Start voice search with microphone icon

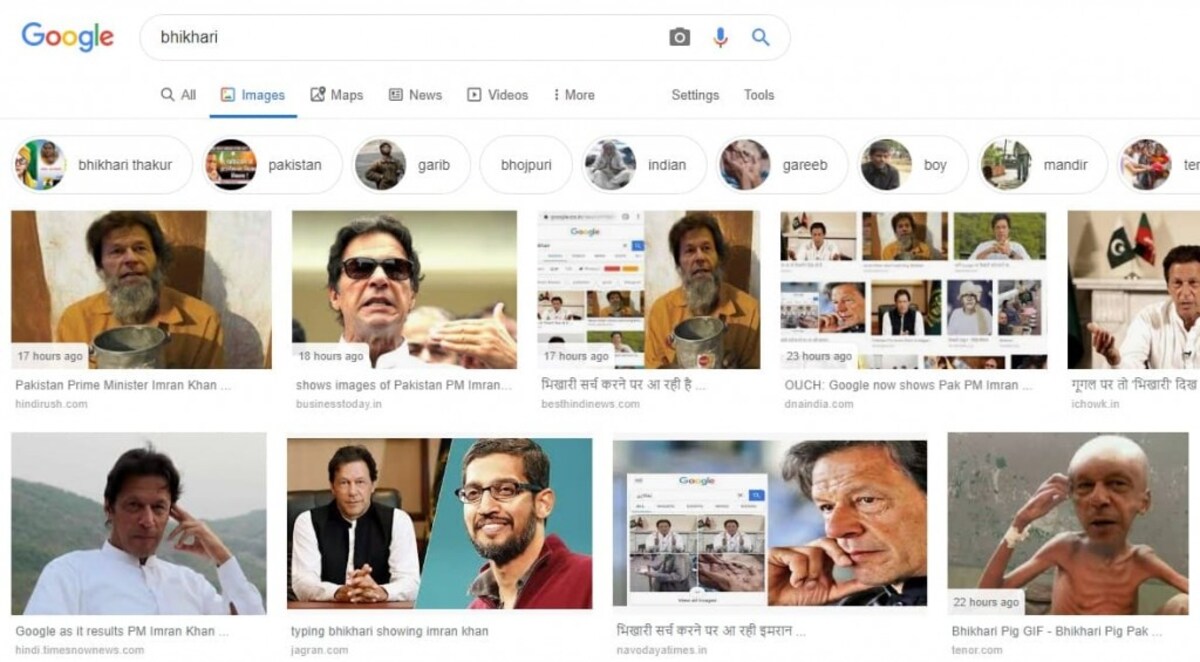point(720,37)
